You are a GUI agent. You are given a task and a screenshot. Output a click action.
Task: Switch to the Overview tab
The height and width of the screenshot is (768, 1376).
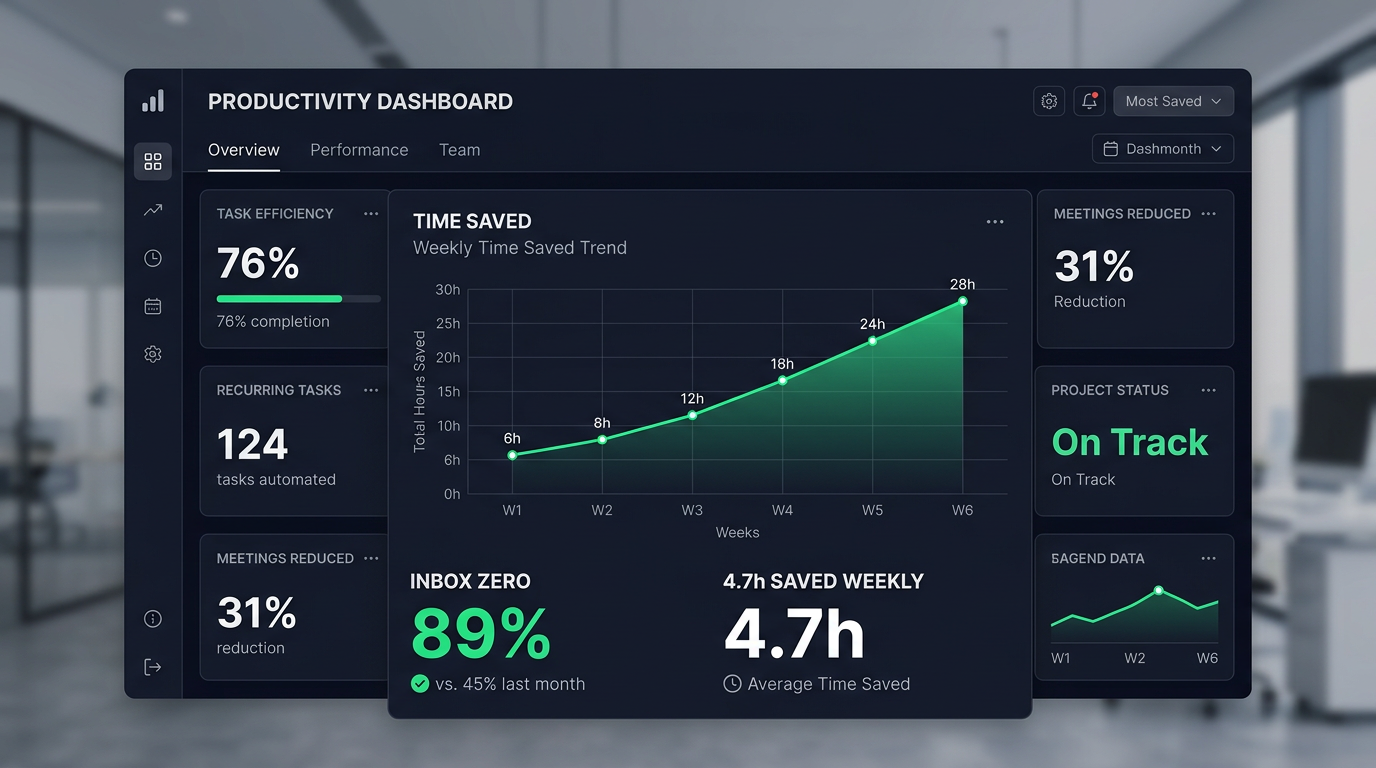(x=244, y=150)
